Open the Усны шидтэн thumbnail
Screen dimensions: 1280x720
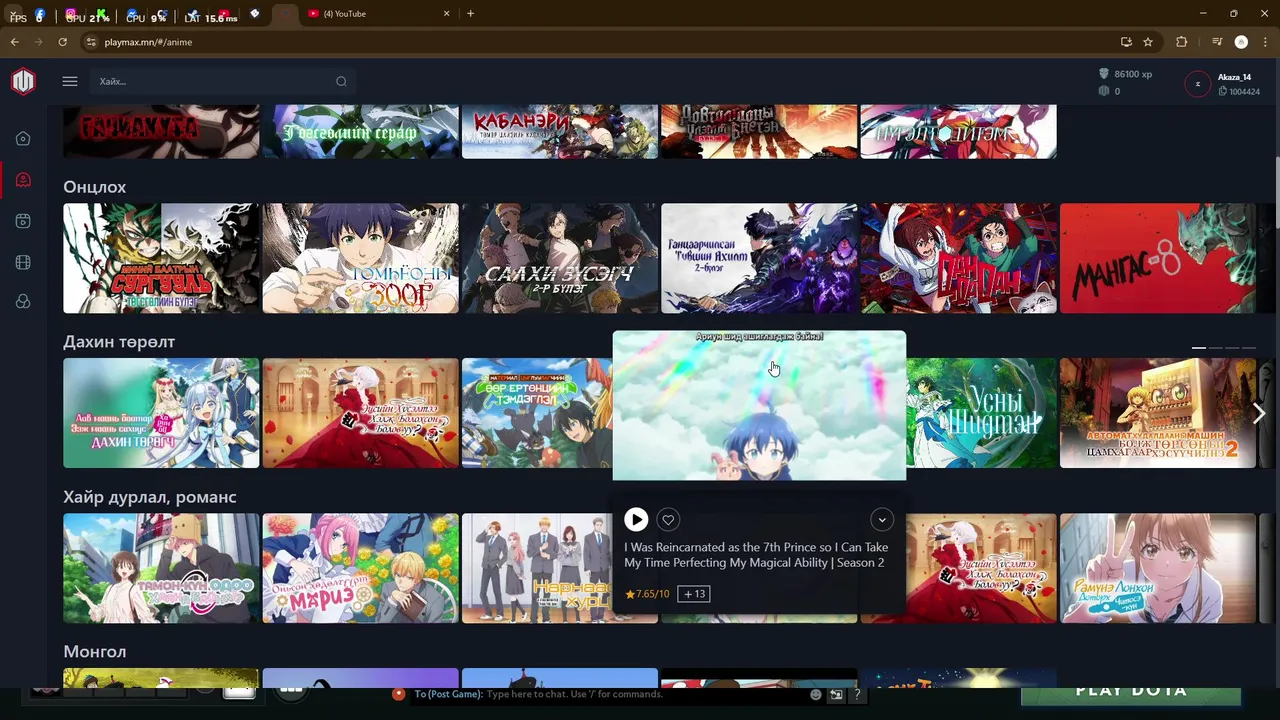click(x=981, y=413)
